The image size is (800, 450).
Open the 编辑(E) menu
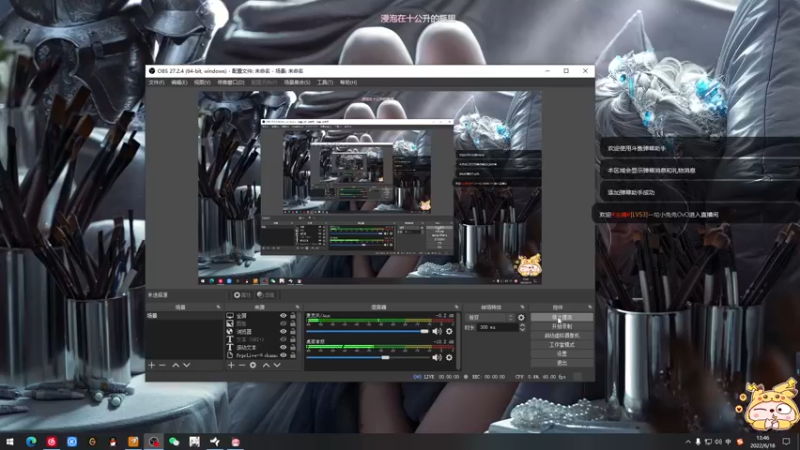179,82
